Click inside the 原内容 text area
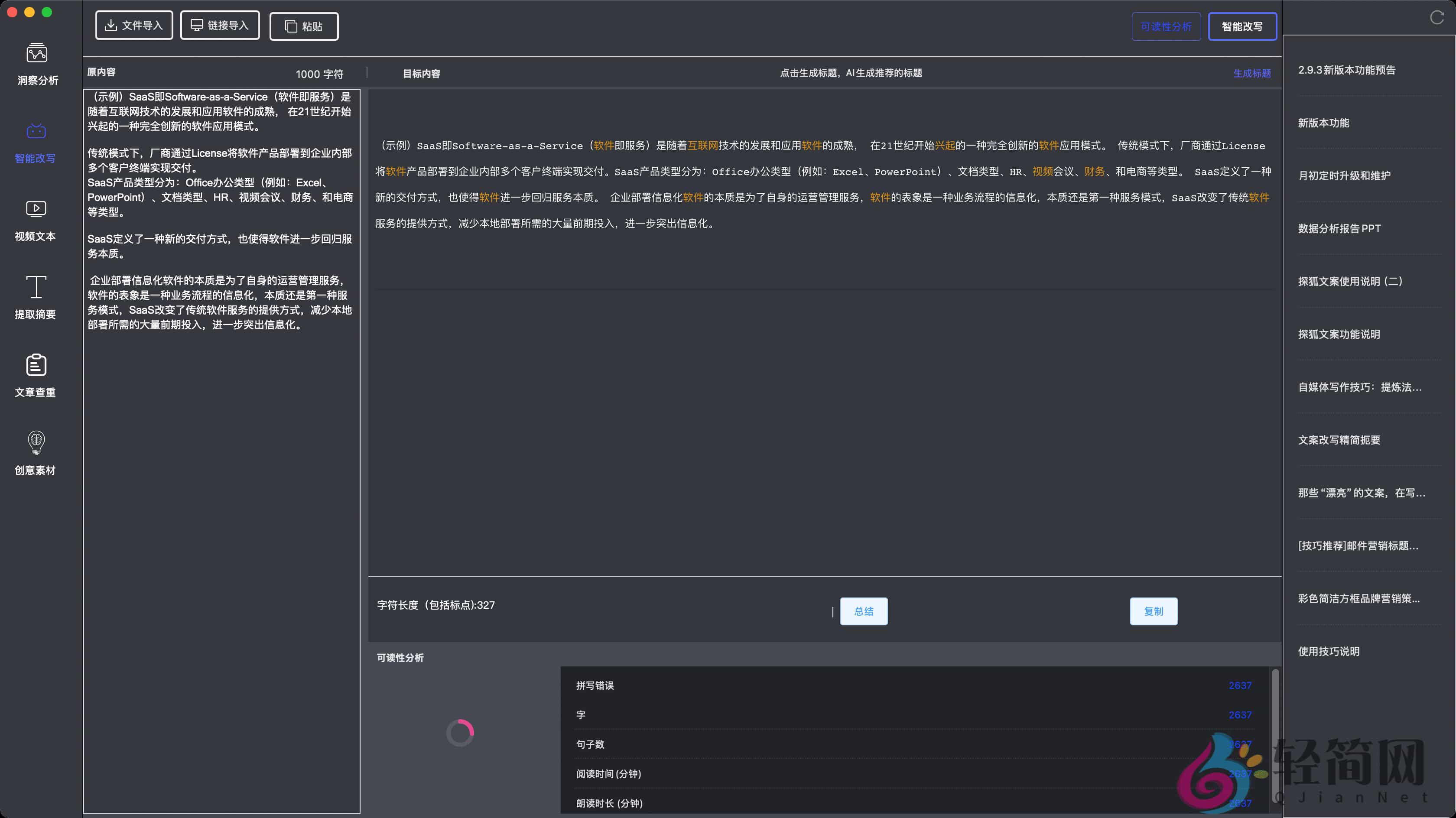The height and width of the screenshot is (818, 1456). pyautogui.click(x=221, y=452)
